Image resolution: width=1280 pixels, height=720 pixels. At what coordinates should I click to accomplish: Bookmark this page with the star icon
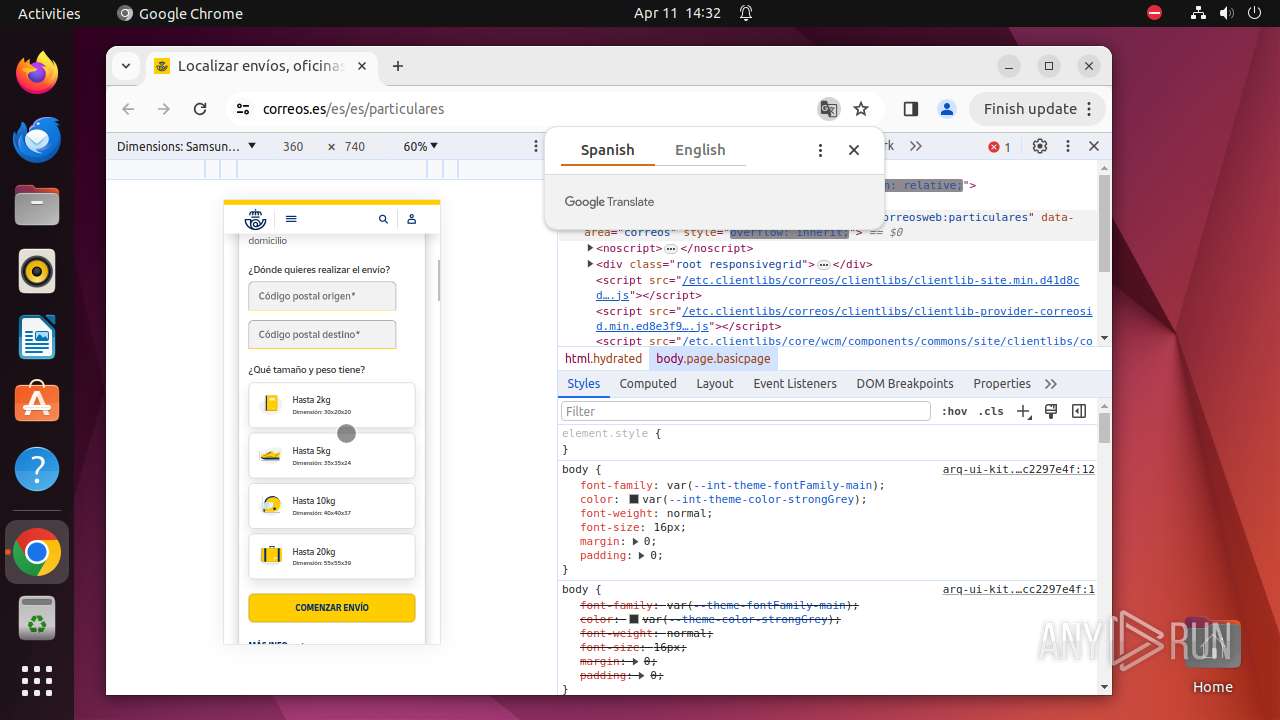tap(861, 109)
